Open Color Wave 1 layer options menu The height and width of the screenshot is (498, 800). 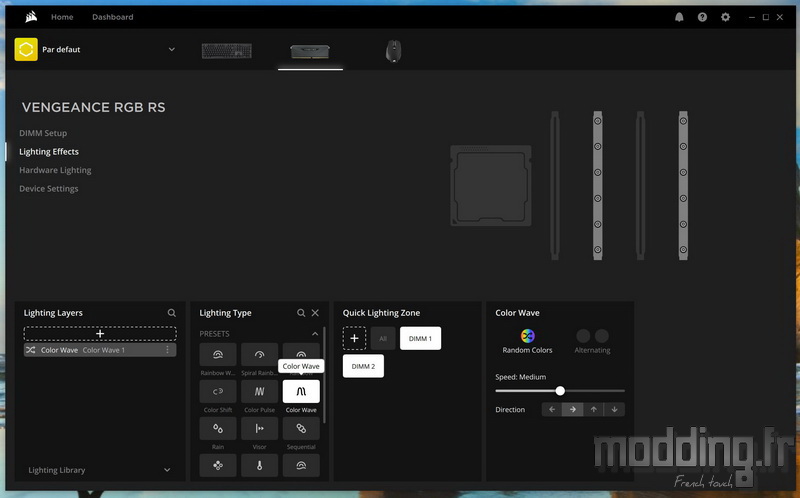[167, 350]
